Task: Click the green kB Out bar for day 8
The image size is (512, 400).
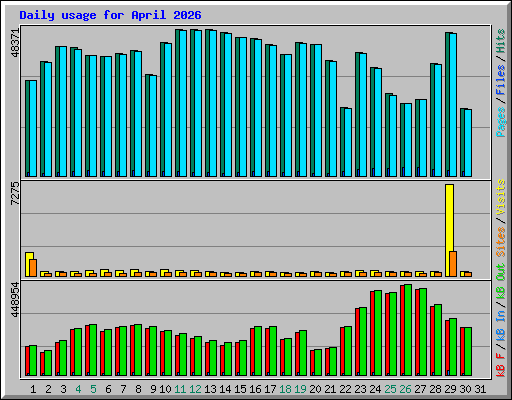Action: click(138, 350)
